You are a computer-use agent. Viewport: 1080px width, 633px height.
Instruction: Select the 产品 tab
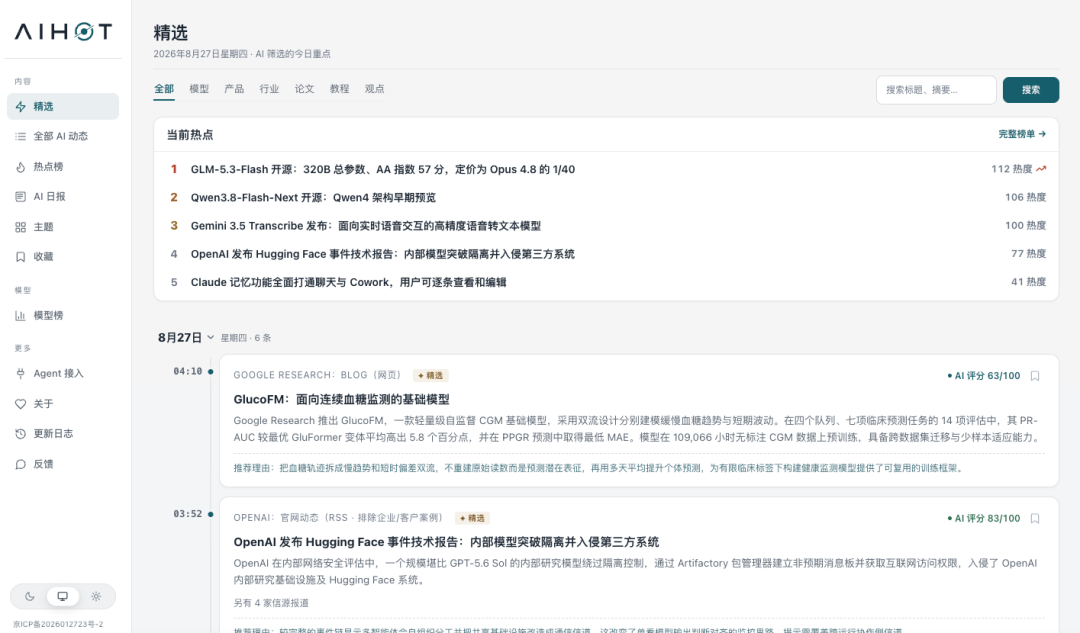234,89
